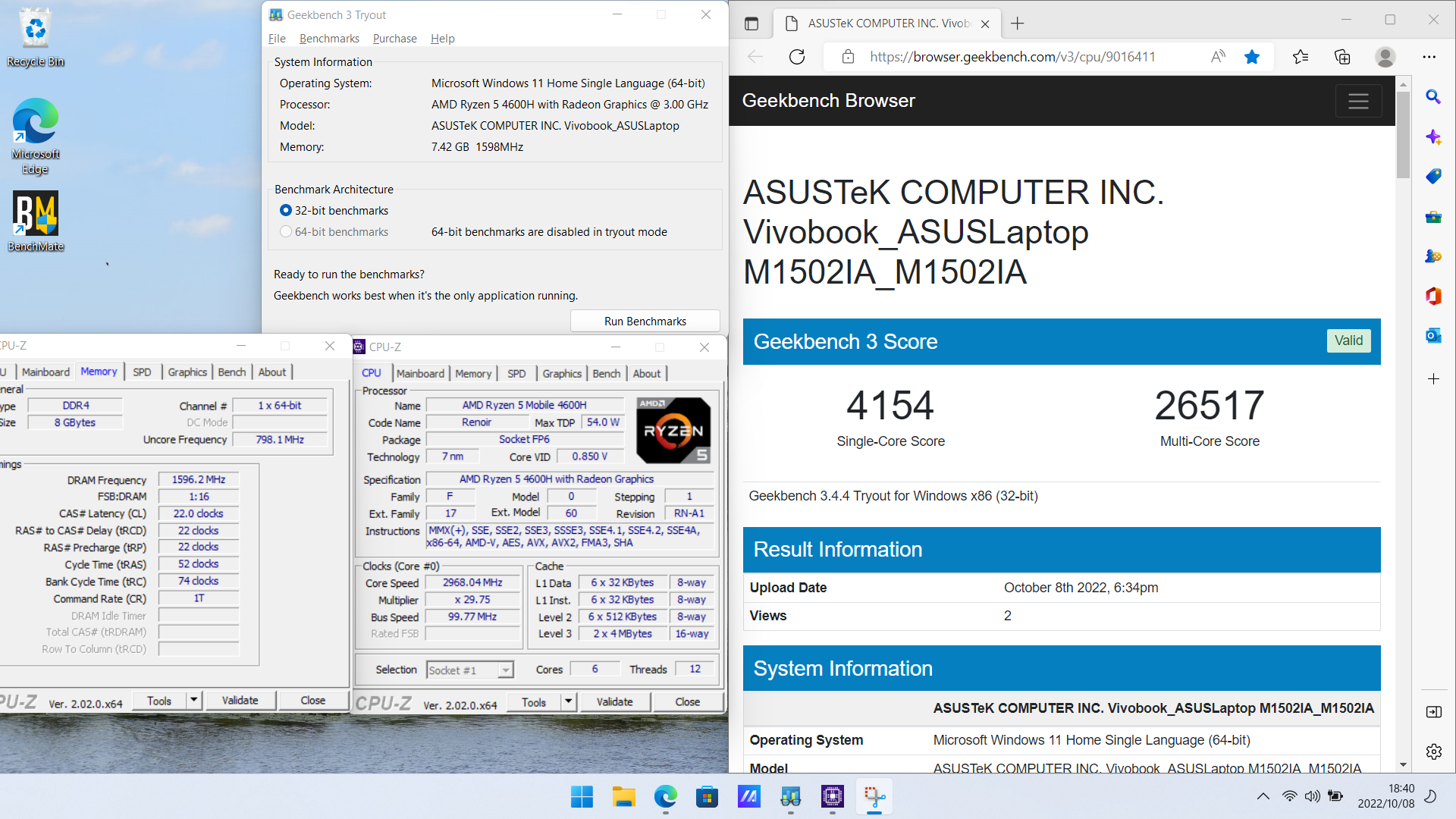Open Microsoft Store from the taskbar
The image size is (1456, 819).
click(x=707, y=797)
